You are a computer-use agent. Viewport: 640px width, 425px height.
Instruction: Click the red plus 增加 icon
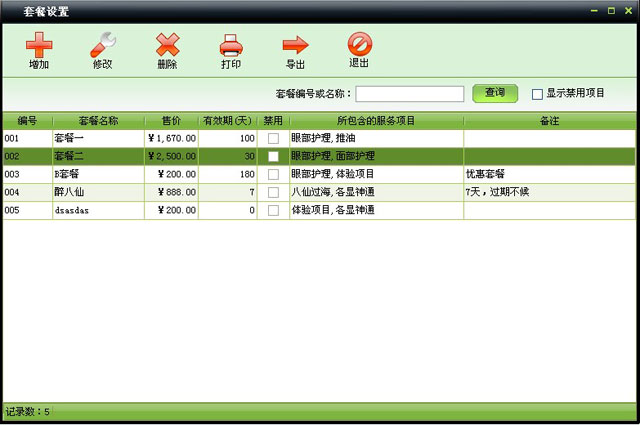coord(39,45)
